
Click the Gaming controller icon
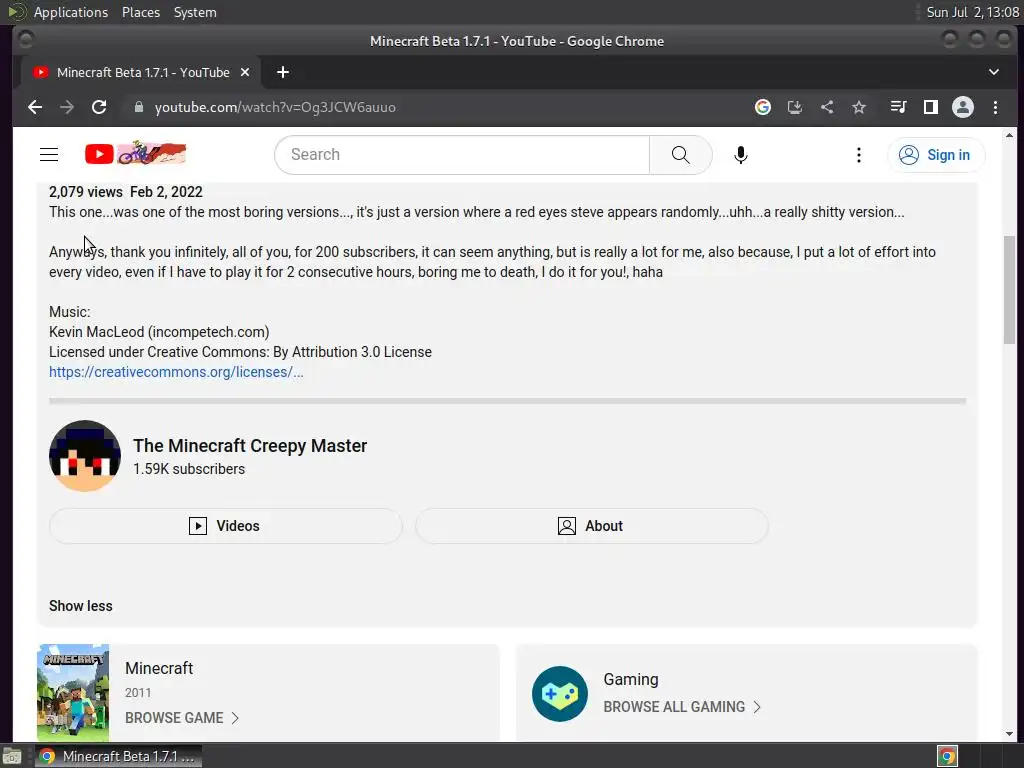(560, 694)
